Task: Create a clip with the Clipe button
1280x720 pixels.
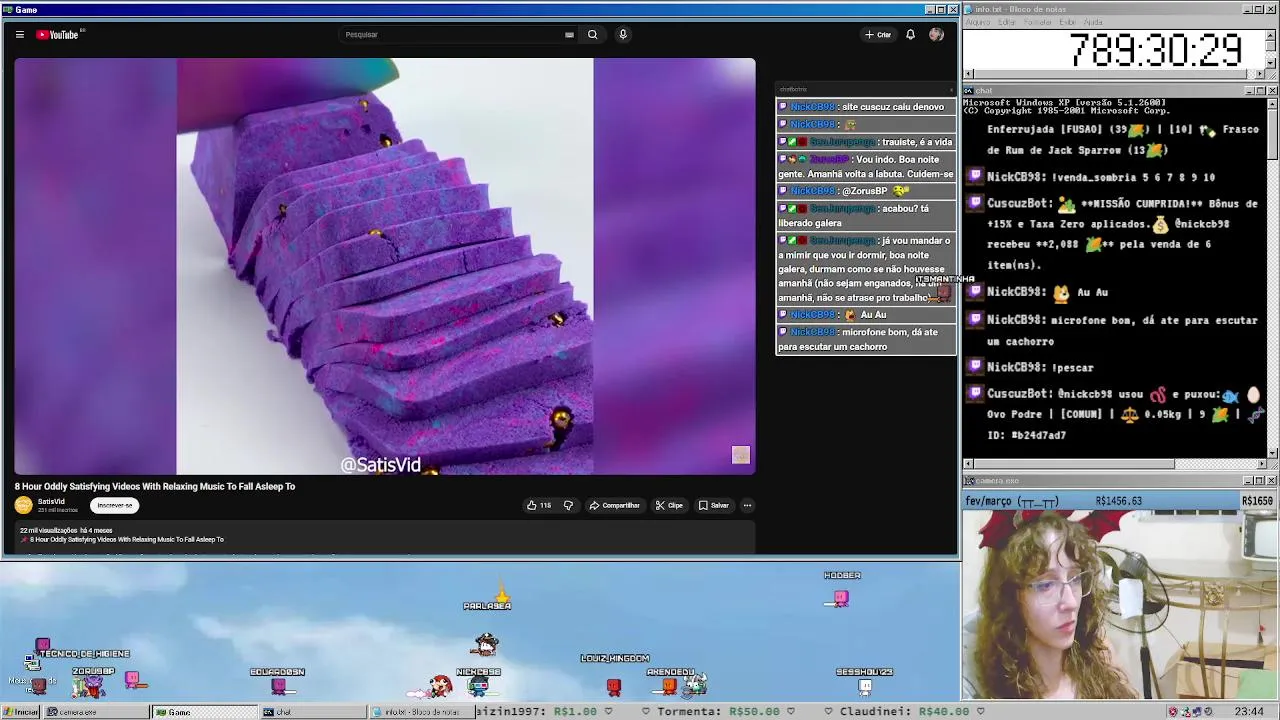Action: coord(669,505)
